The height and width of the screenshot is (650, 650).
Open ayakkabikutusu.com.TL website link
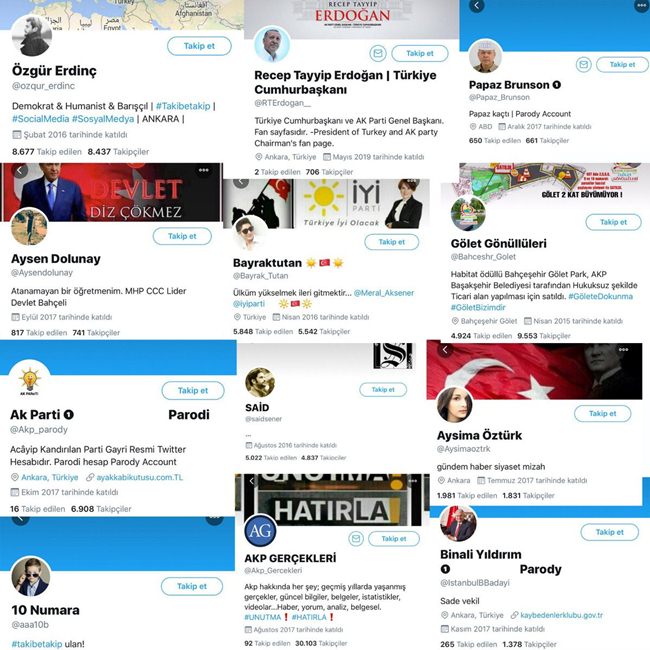(x=139, y=478)
